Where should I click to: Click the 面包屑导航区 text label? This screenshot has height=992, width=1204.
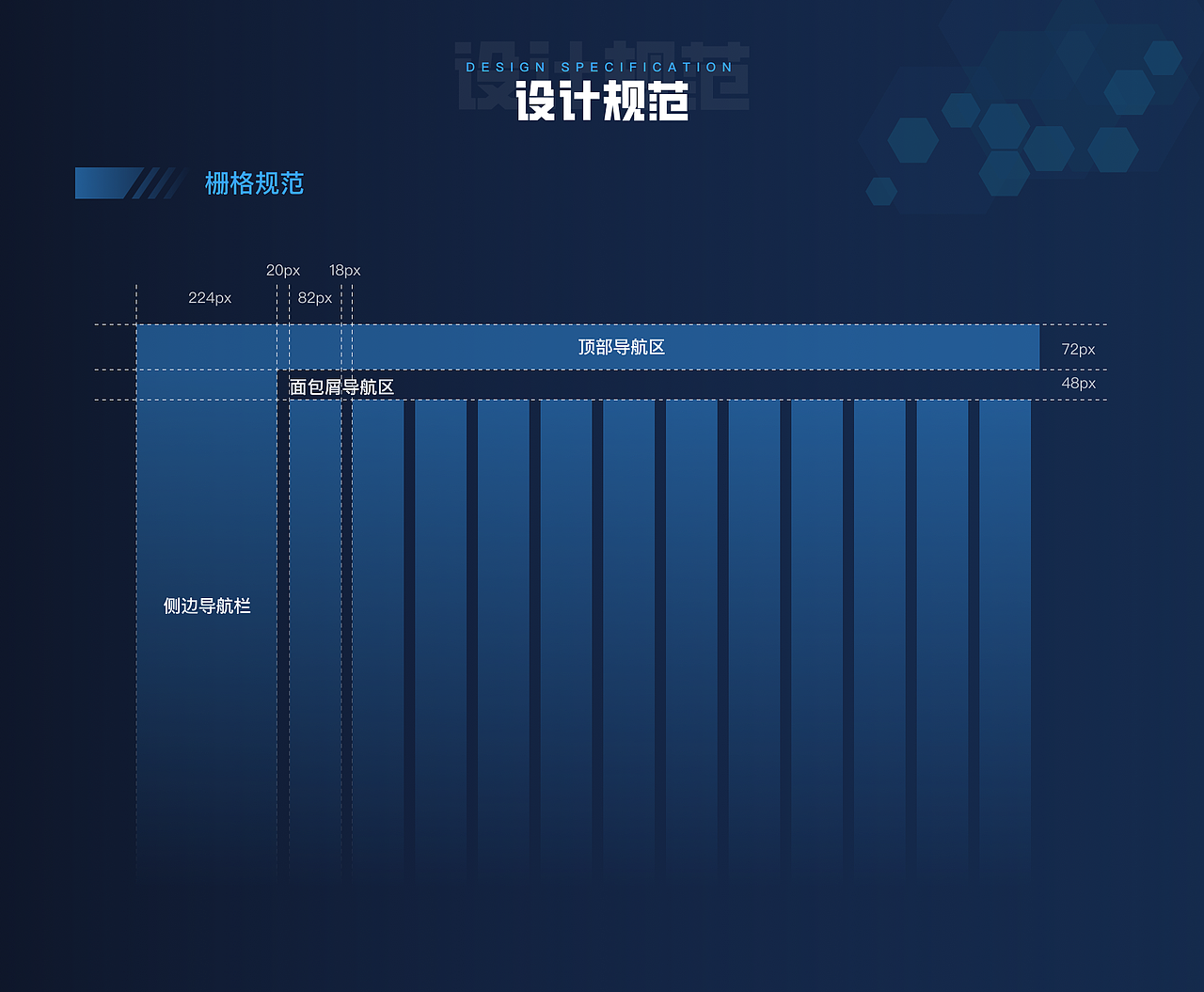(x=341, y=386)
